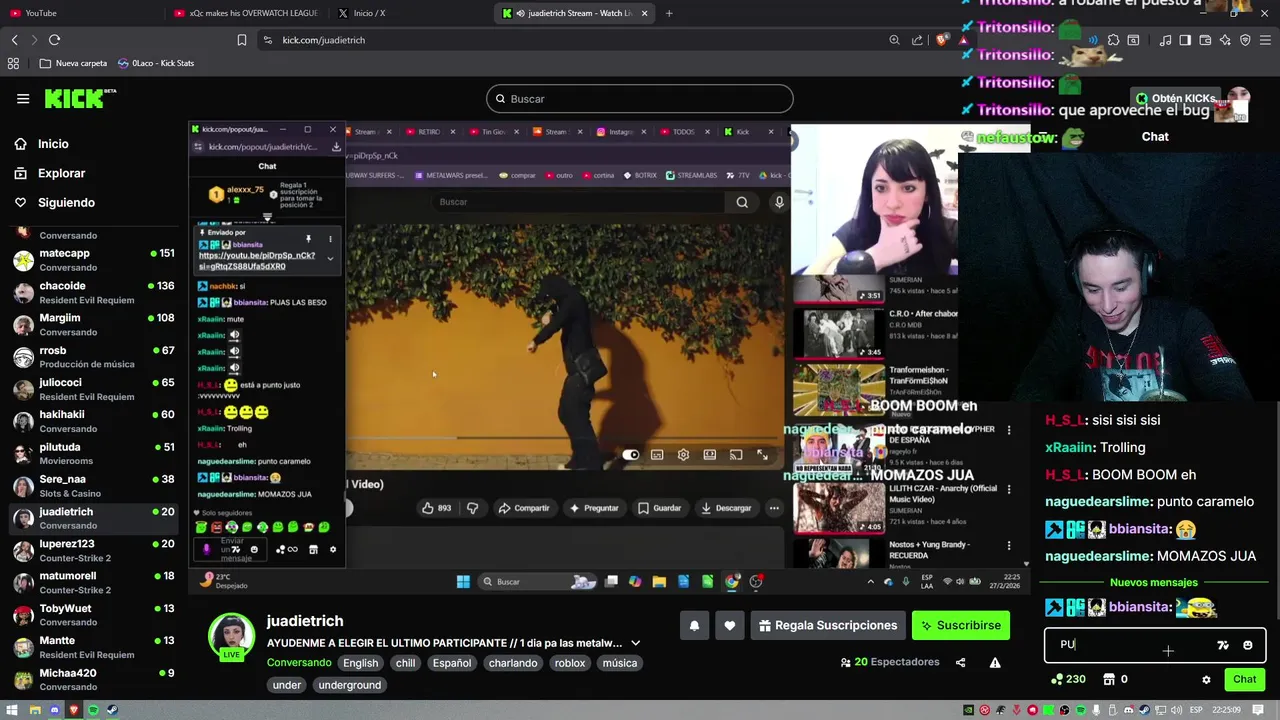Click the 230 channel points counter

1069,679
